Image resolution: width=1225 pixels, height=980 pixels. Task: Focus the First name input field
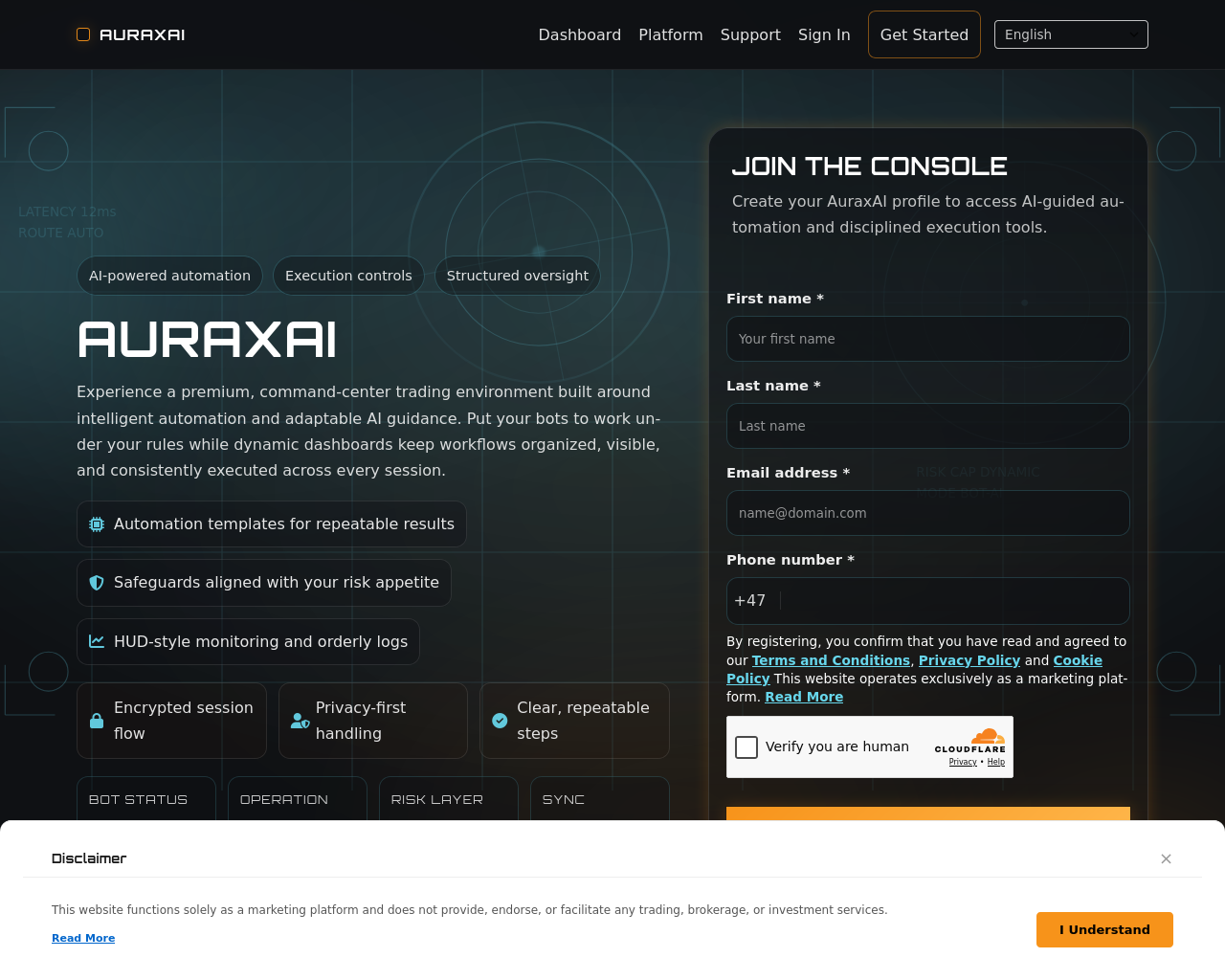pyautogui.click(x=928, y=339)
